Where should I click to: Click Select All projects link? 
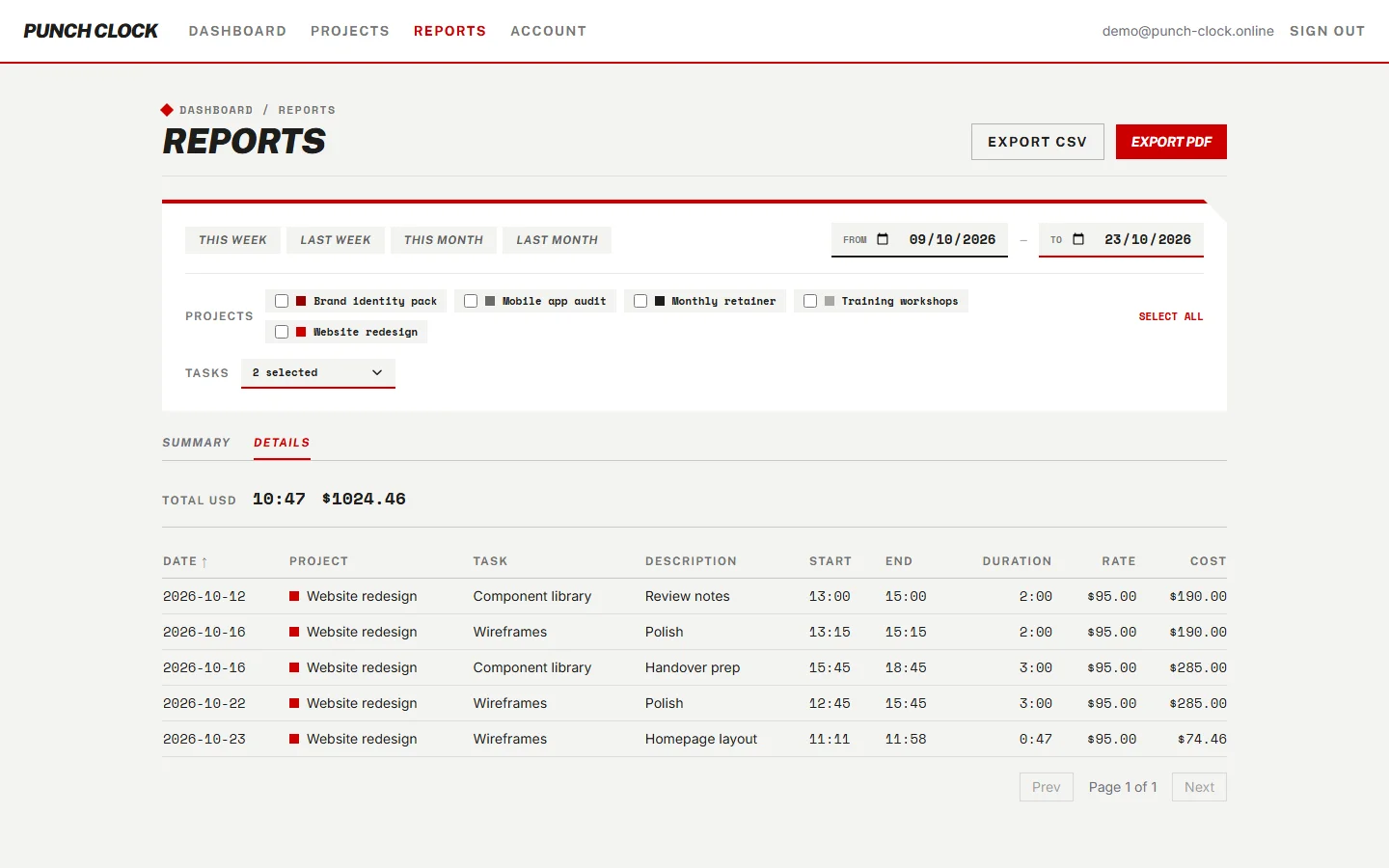click(x=1171, y=316)
